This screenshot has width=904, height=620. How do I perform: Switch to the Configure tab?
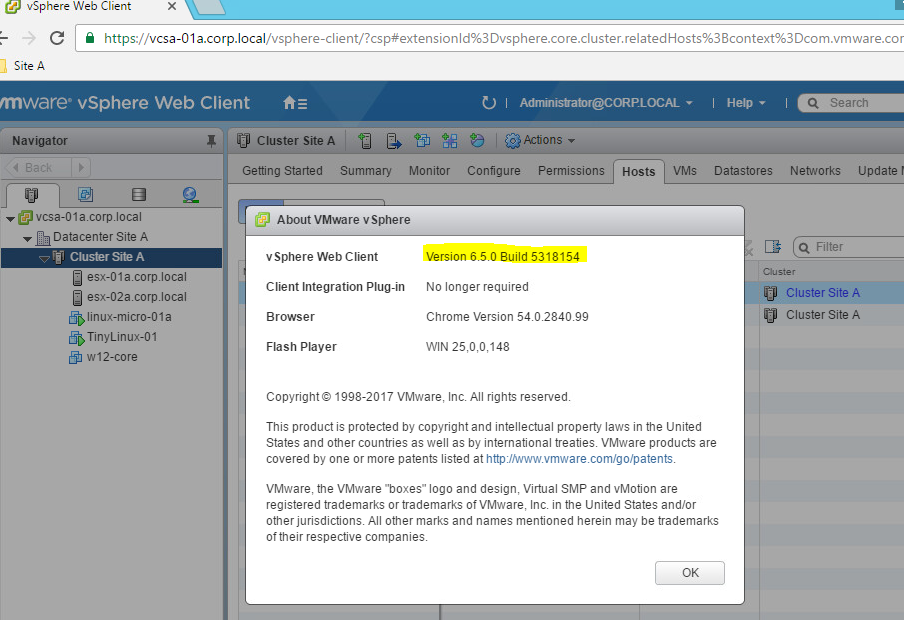[494, 171]
